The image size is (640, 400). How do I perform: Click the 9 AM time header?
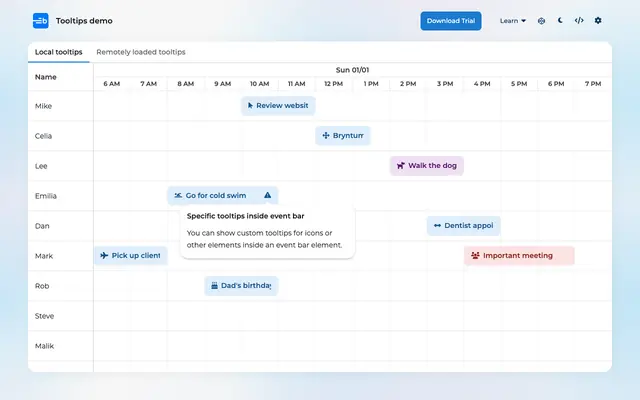[x=223, y=84]
